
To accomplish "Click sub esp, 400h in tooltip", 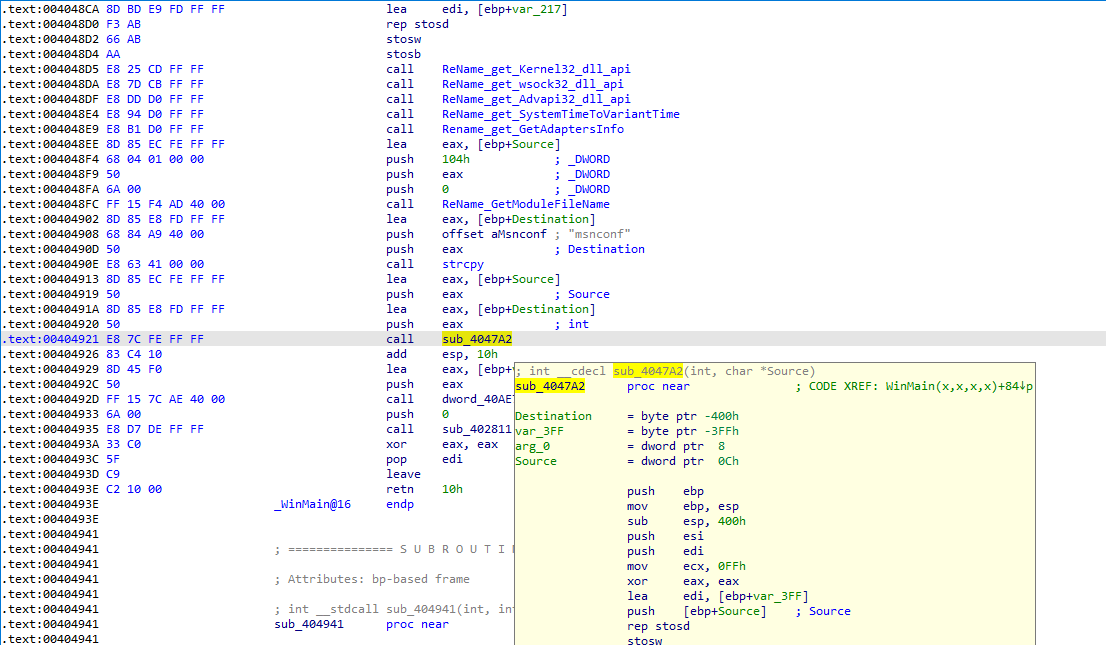I will [686, 522].
